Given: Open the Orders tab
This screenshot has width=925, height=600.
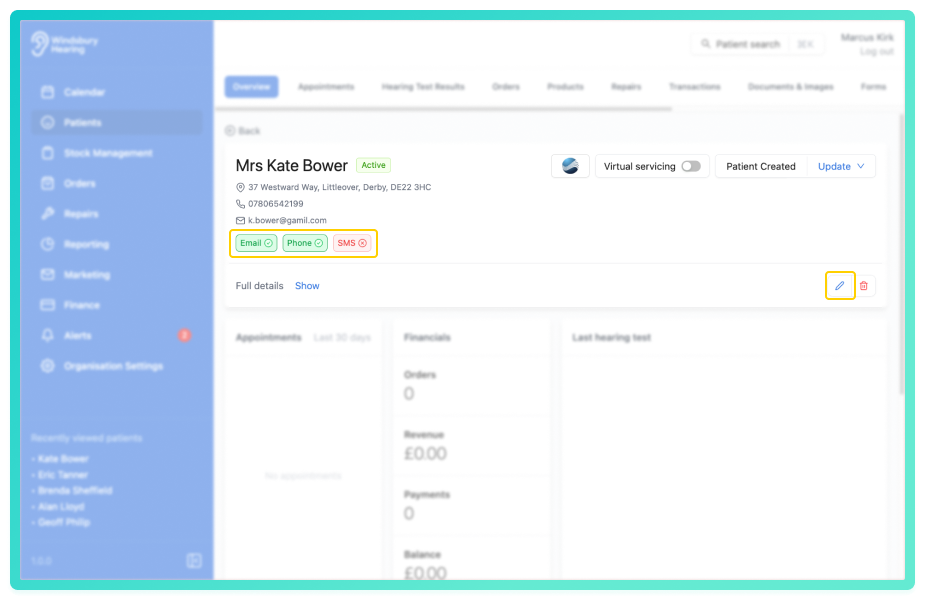Looking at the screenshot, I should [506, 87].
